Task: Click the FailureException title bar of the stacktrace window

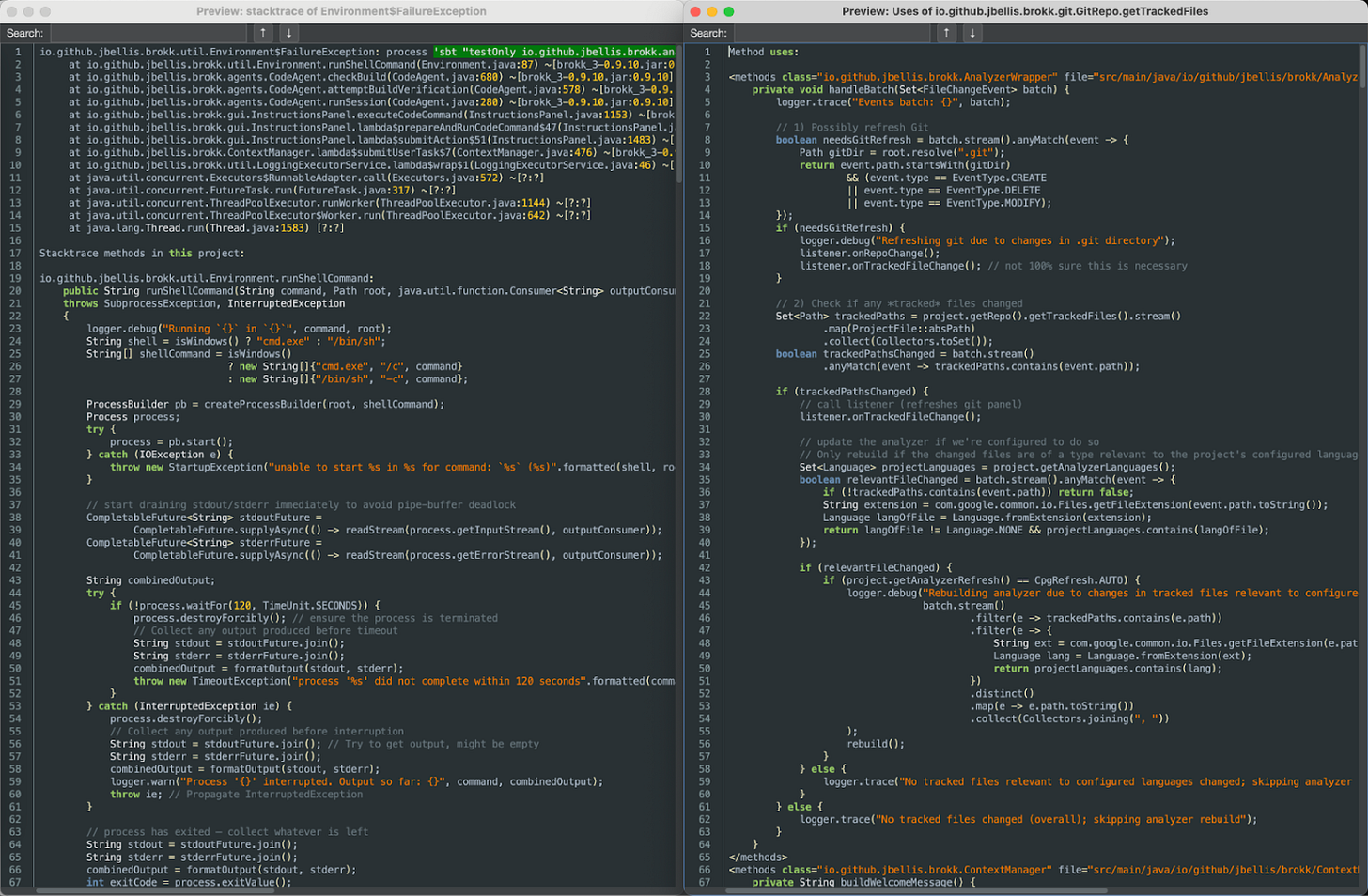Action: click(341, 11)
